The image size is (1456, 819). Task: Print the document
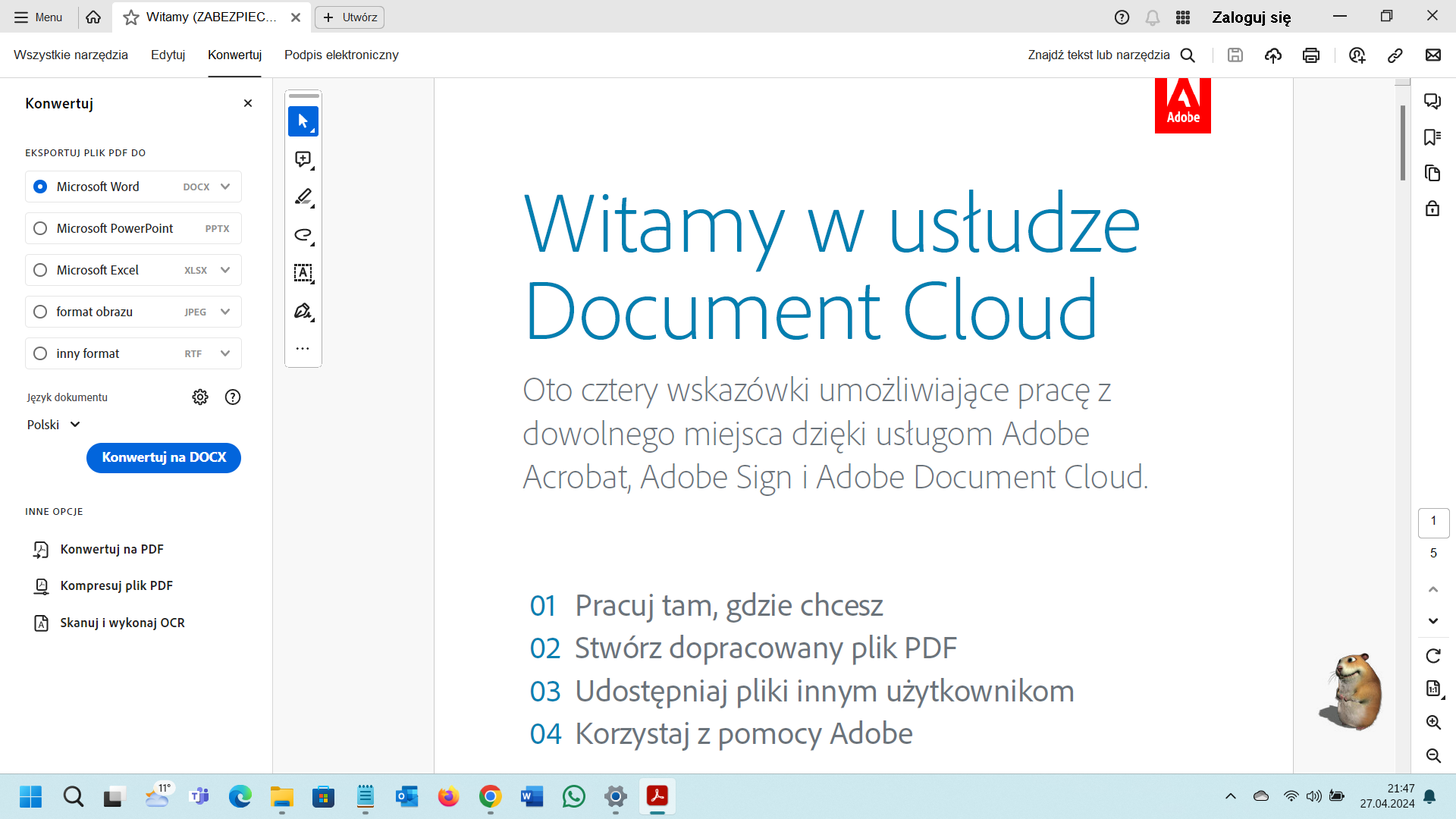1311,55
